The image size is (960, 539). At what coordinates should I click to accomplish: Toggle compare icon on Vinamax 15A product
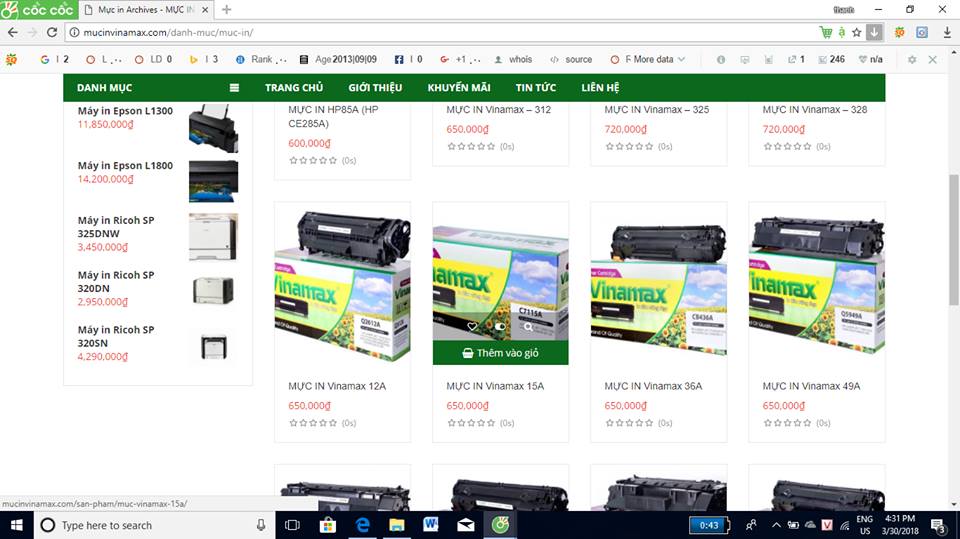pos(501,327)
